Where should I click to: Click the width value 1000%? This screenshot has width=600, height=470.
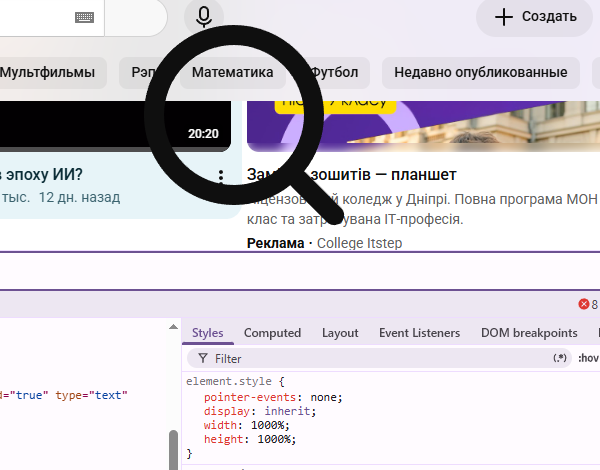267,425
